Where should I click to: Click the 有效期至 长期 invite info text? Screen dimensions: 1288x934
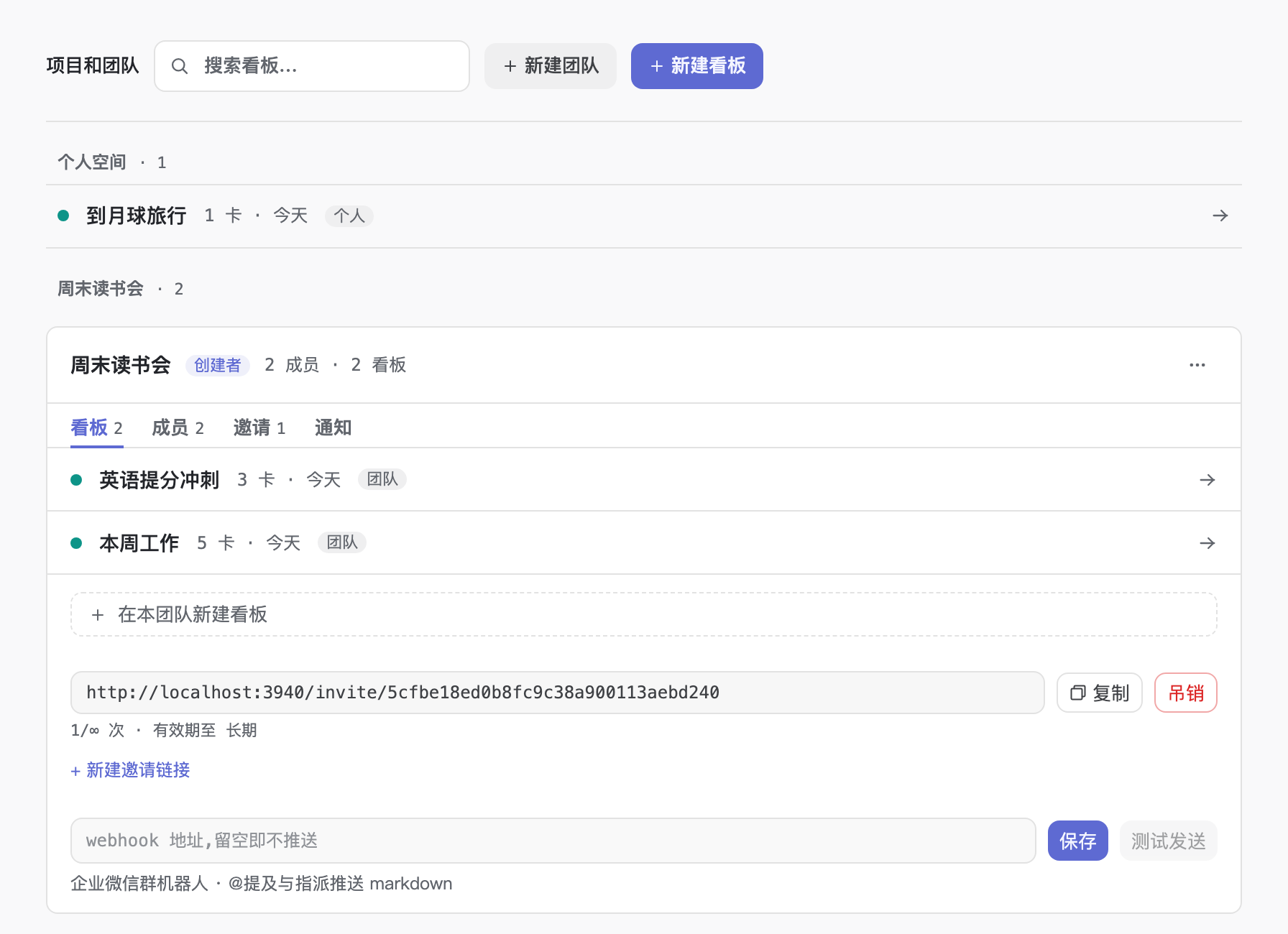click(x=205, y=731)
